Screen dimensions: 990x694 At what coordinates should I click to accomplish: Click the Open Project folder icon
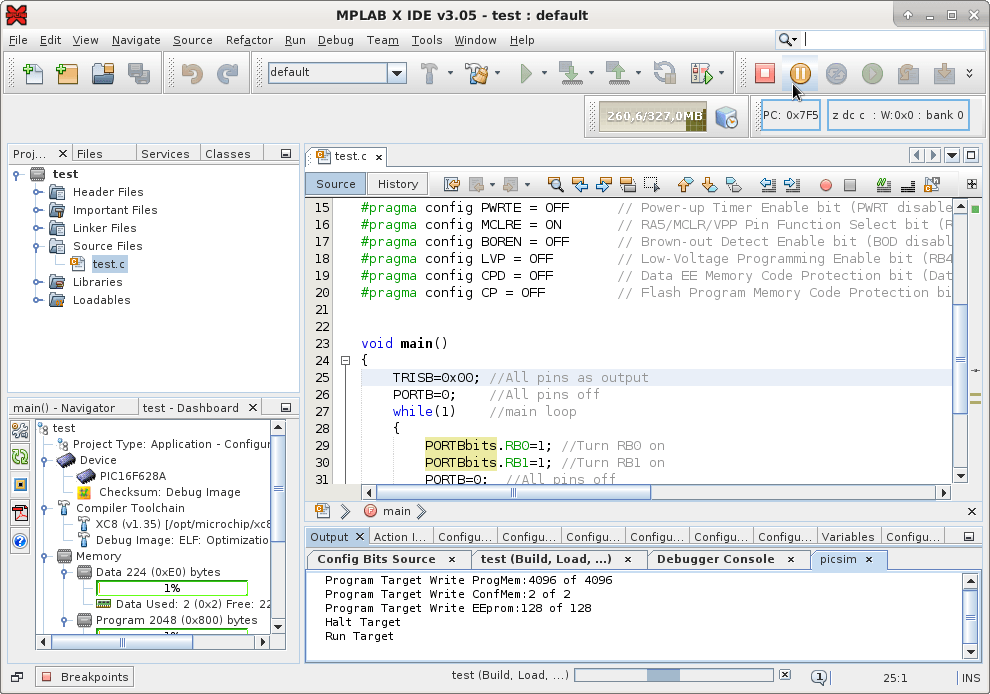(x=103, y=73)
